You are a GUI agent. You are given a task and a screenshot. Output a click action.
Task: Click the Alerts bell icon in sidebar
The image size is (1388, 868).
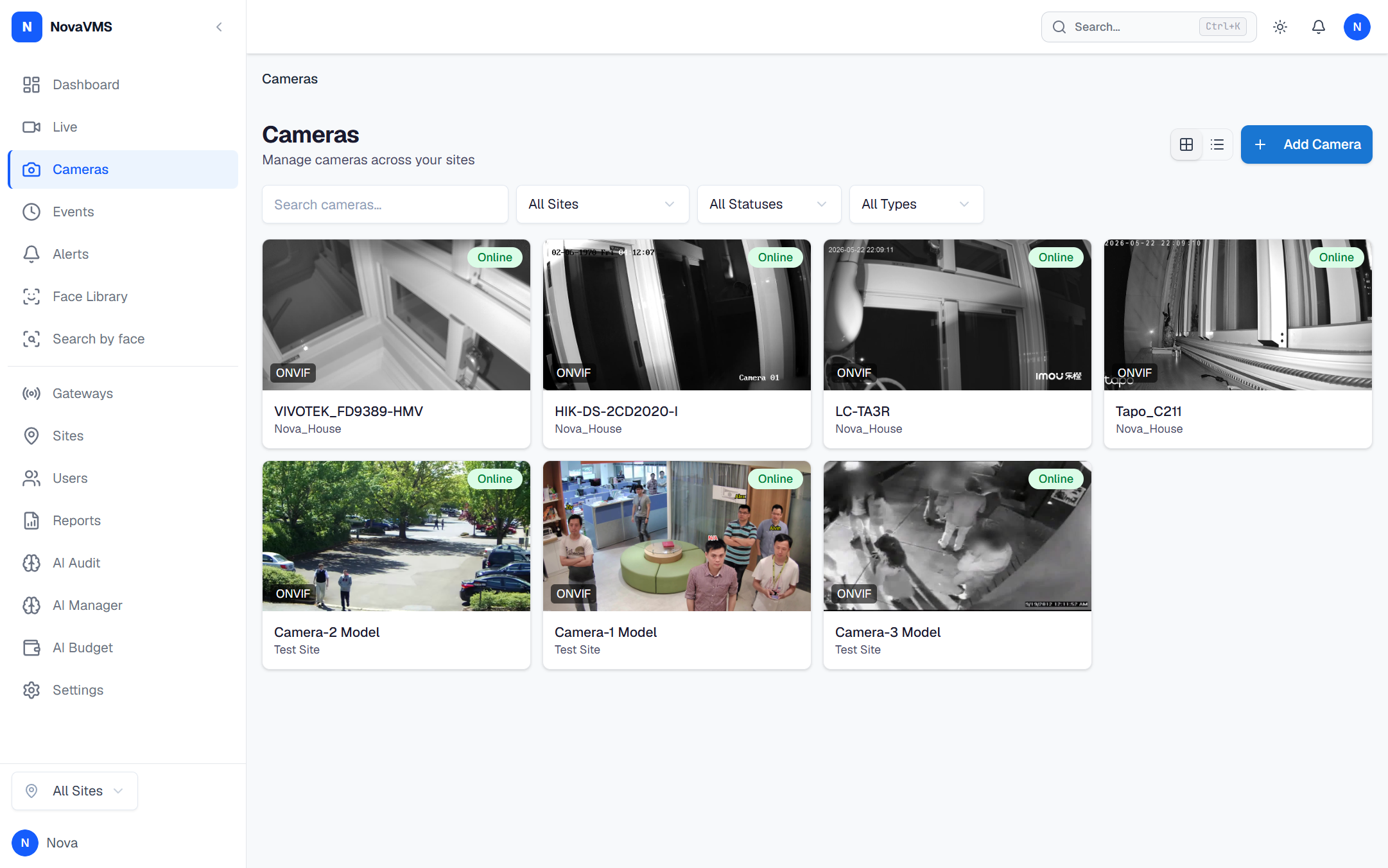click(31, 254)
